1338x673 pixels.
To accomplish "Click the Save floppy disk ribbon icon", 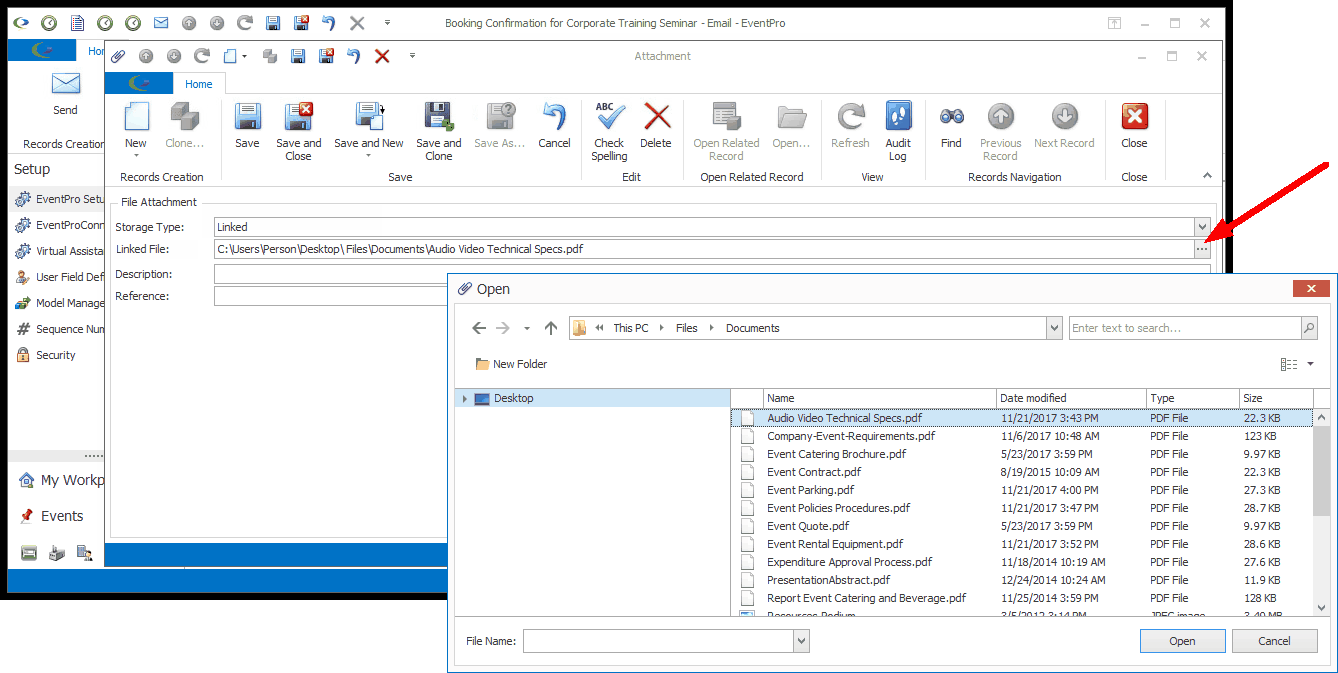I will coord(247,116).
